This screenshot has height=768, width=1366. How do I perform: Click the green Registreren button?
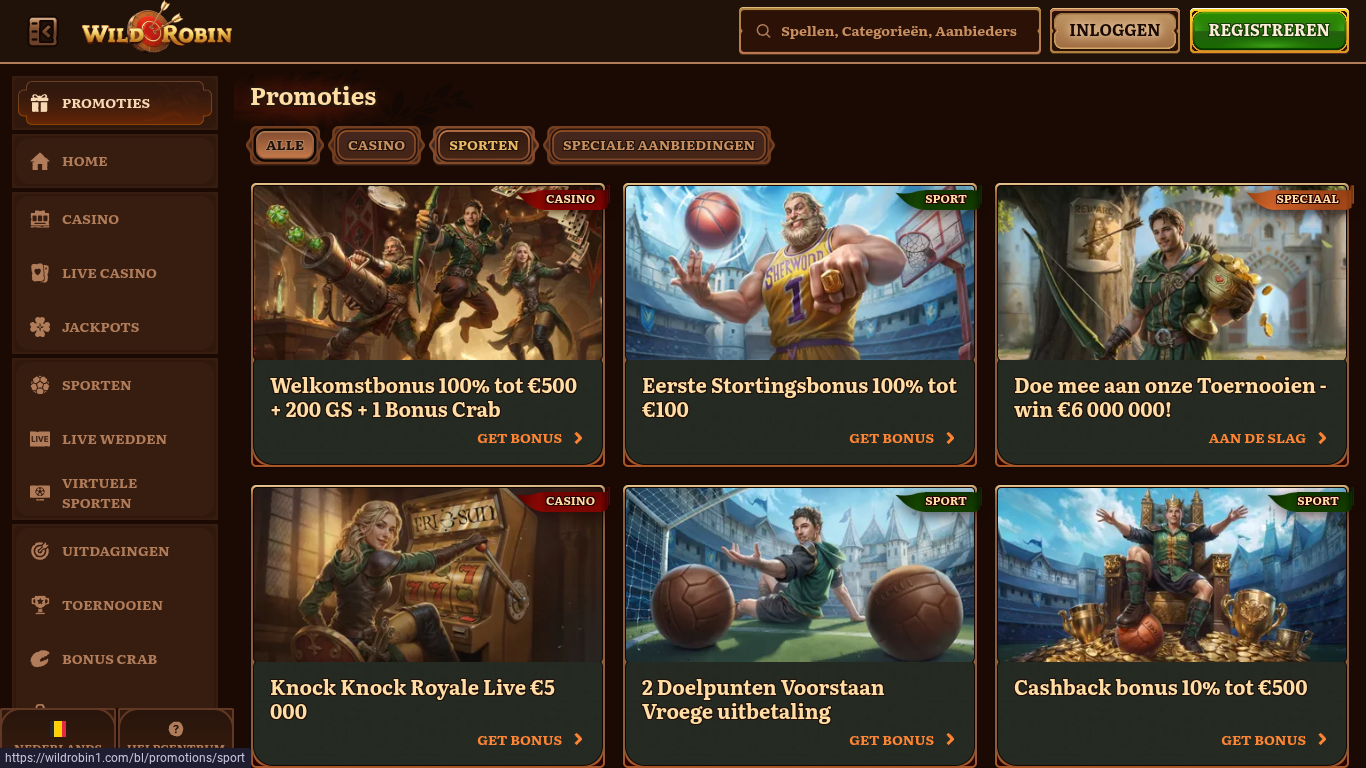[x=1269, y=31]
